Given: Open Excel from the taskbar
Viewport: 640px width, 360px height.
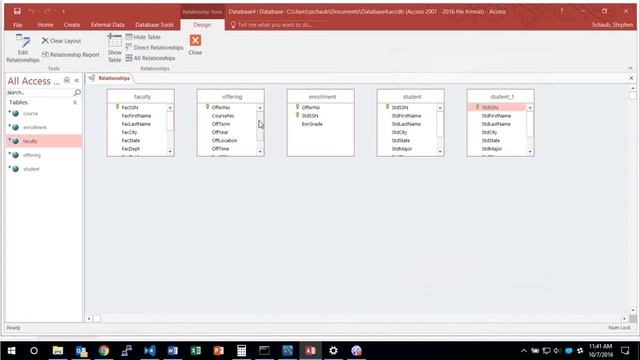Looking at the screenshot, I should click(196, 351).
